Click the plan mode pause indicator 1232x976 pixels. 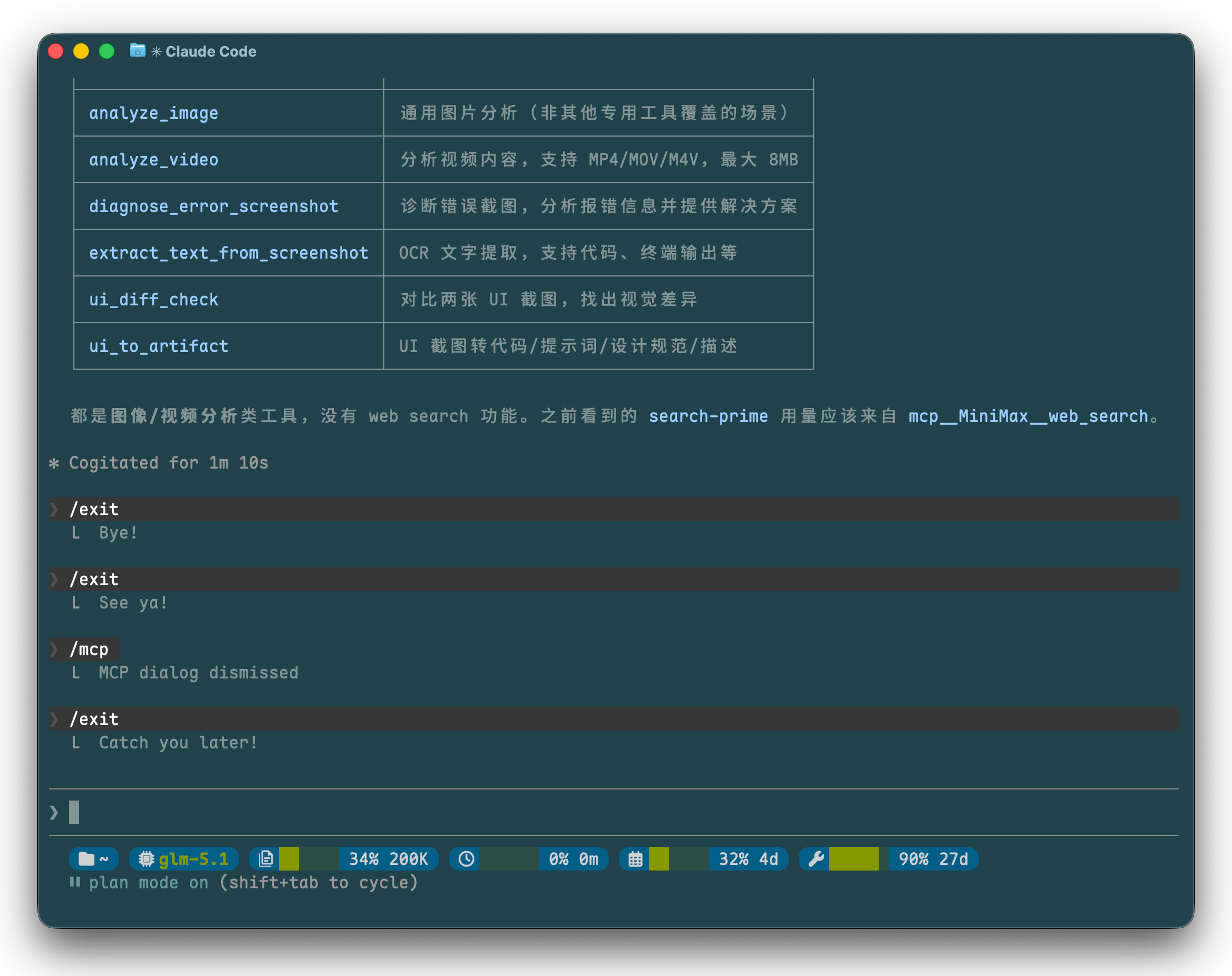[x=75, y=882]
